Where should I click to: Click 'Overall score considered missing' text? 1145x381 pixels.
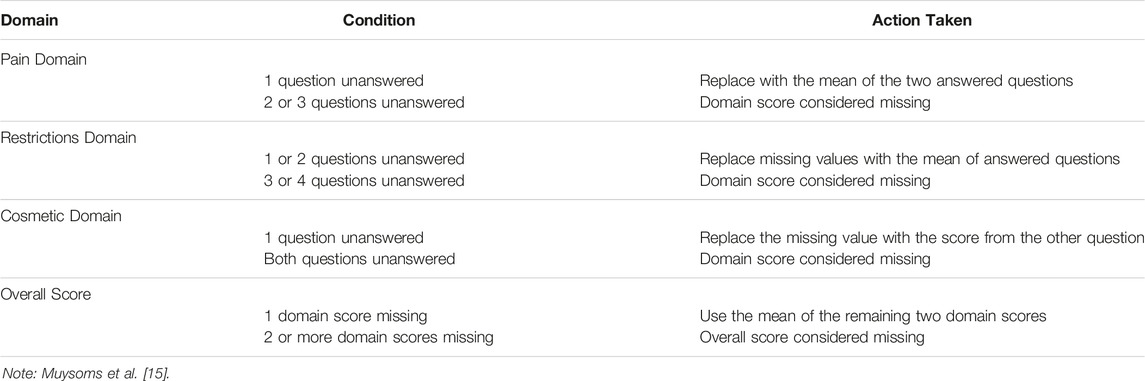[812, 338]
